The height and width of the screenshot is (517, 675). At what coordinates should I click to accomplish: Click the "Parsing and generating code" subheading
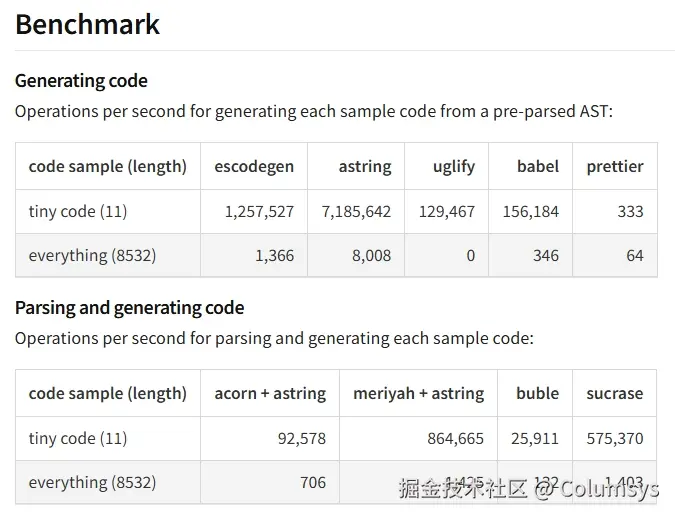tap(129, 308)
